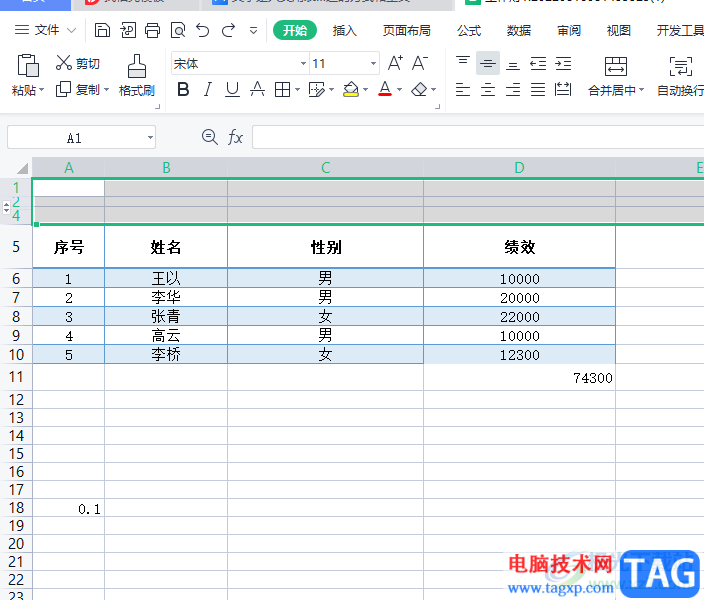Open the font size 11 dropdown
The width and height of the screenshot is (704, 600).
tap(373, 63)
